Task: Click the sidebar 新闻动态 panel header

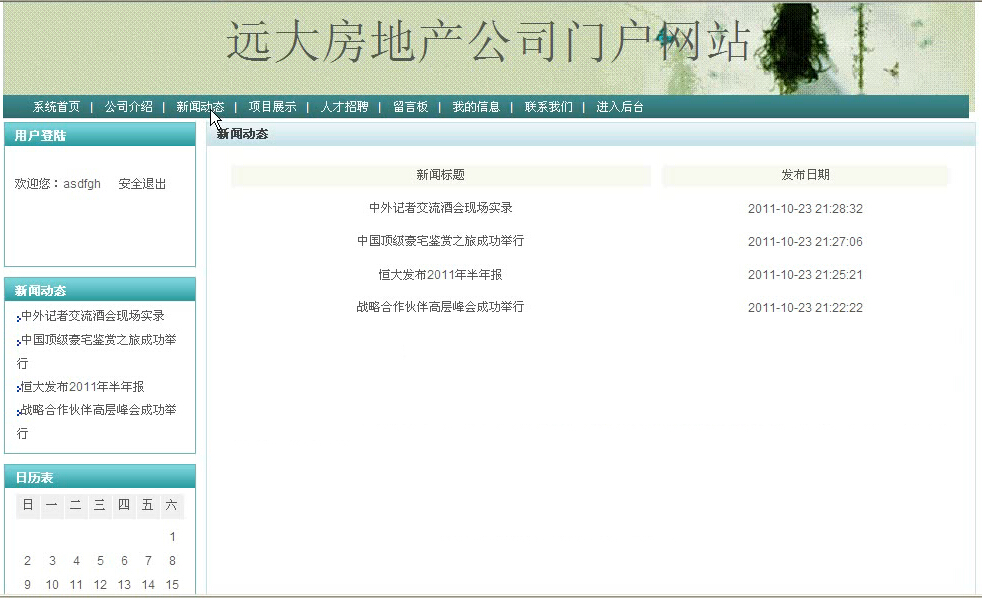Action: [x=100, y=290]
